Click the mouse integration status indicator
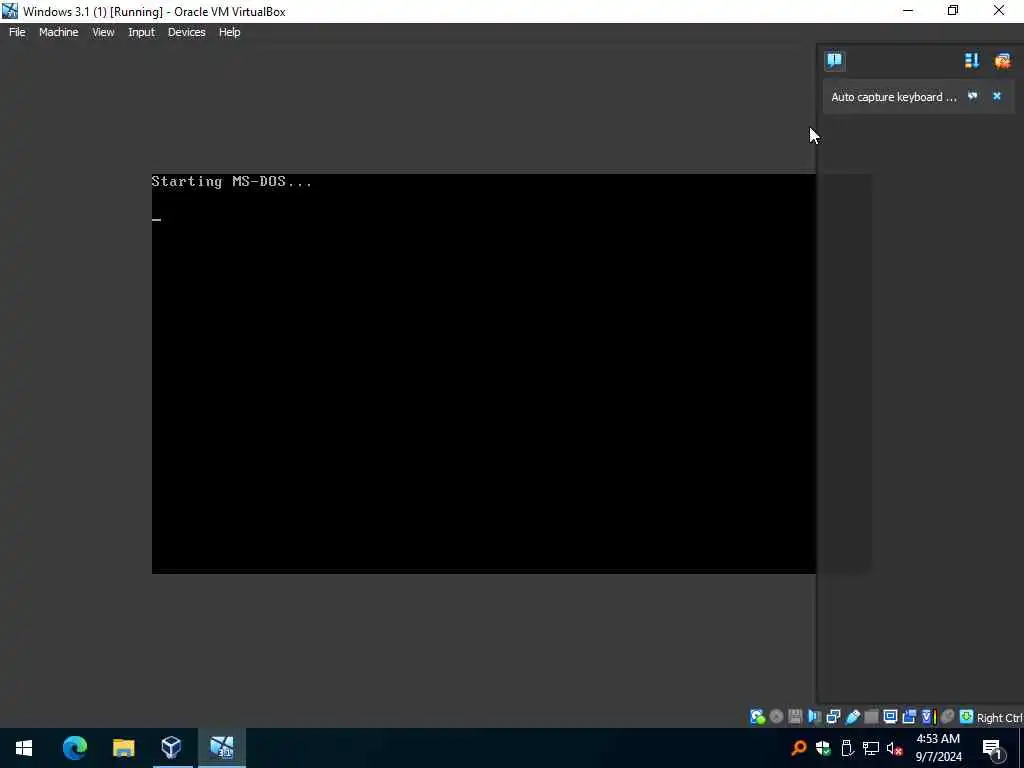The height and width of the screenshot is (768, 1024). pyautogui.click(x=948, y=717)
